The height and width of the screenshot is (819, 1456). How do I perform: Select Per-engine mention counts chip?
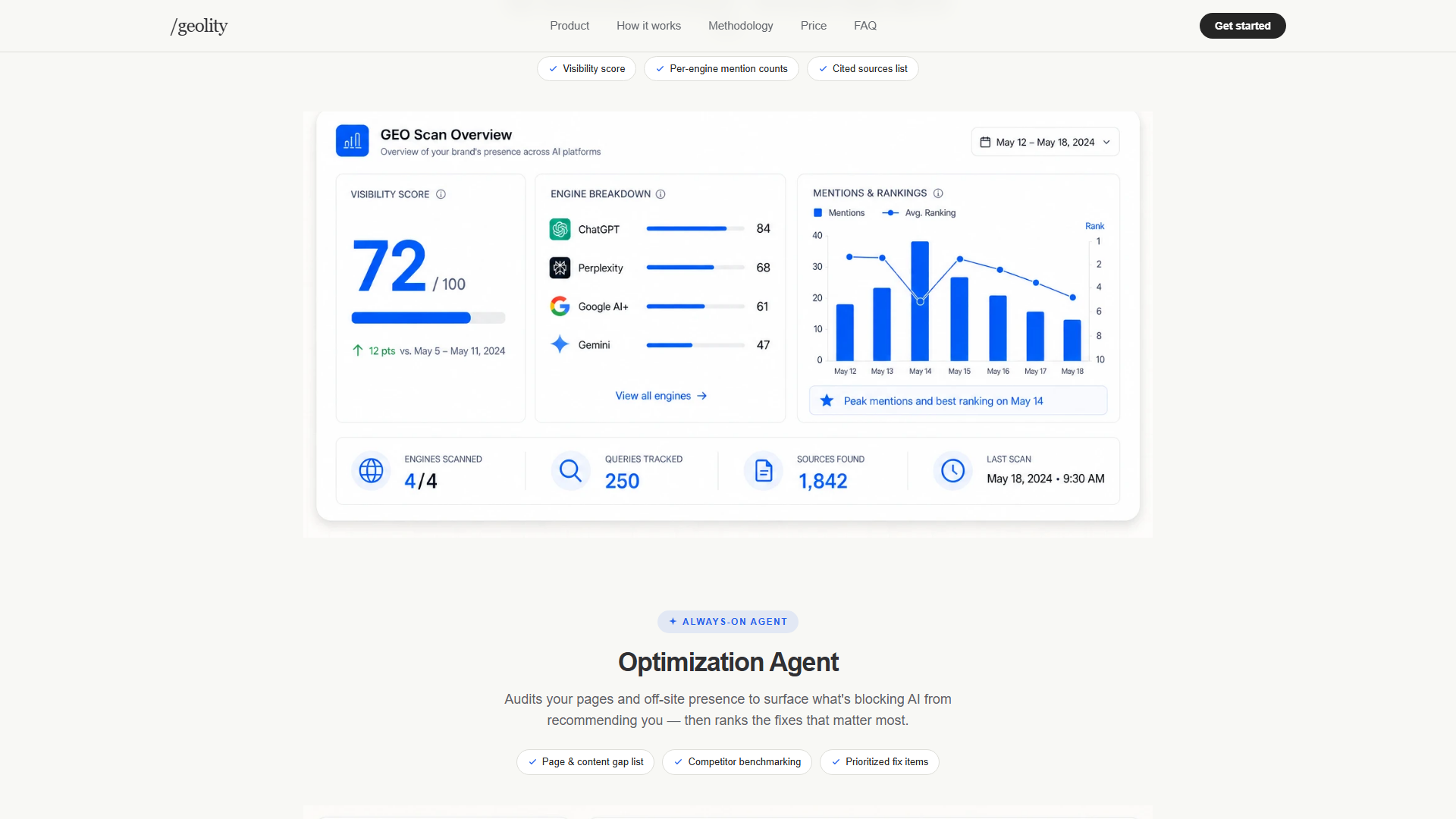721,69
